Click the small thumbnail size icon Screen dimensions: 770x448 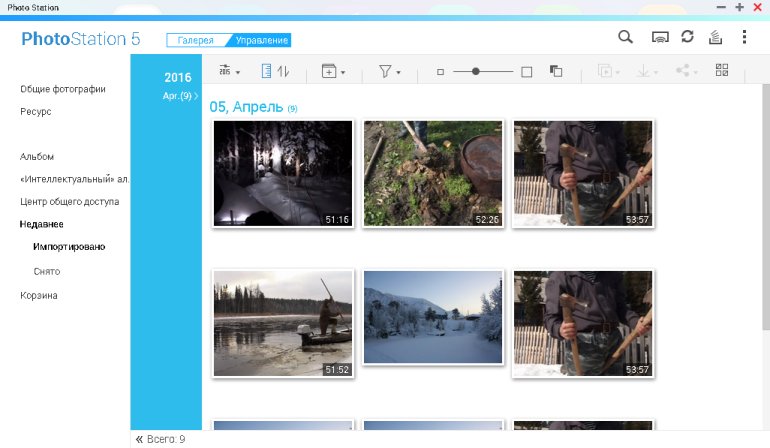point(440,72)
